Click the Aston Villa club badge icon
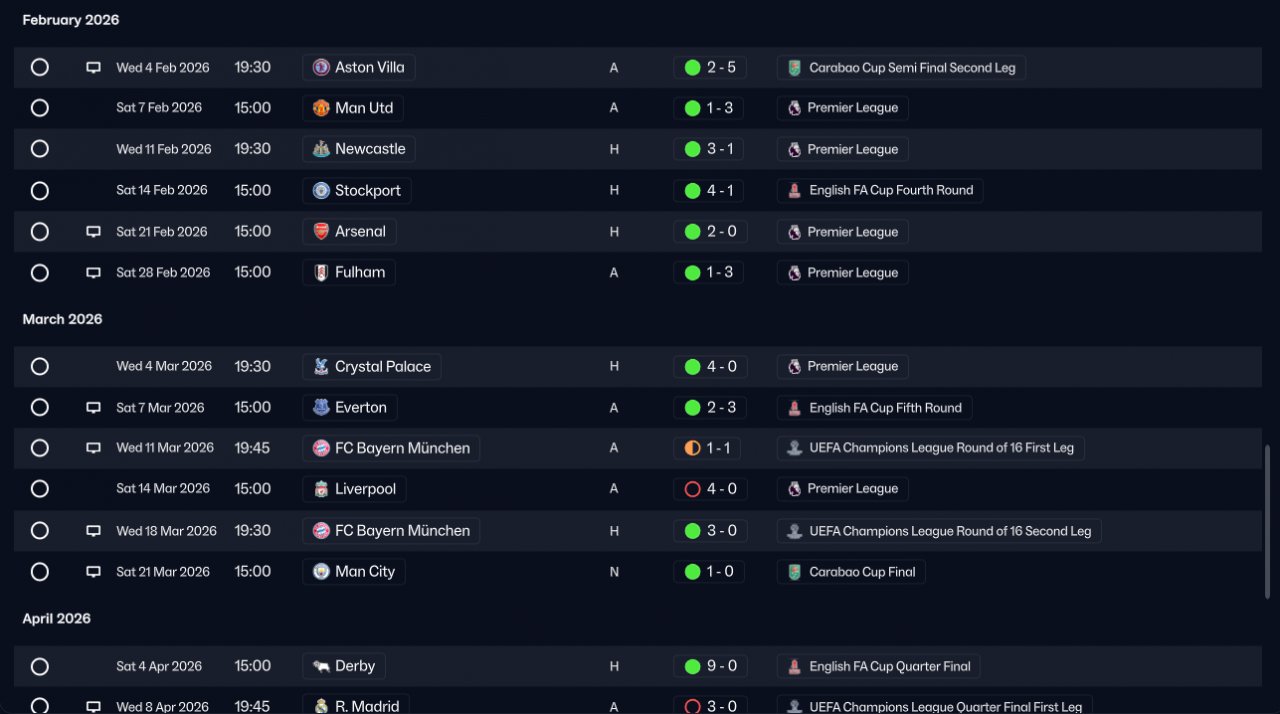 click(x=321, y=68)
